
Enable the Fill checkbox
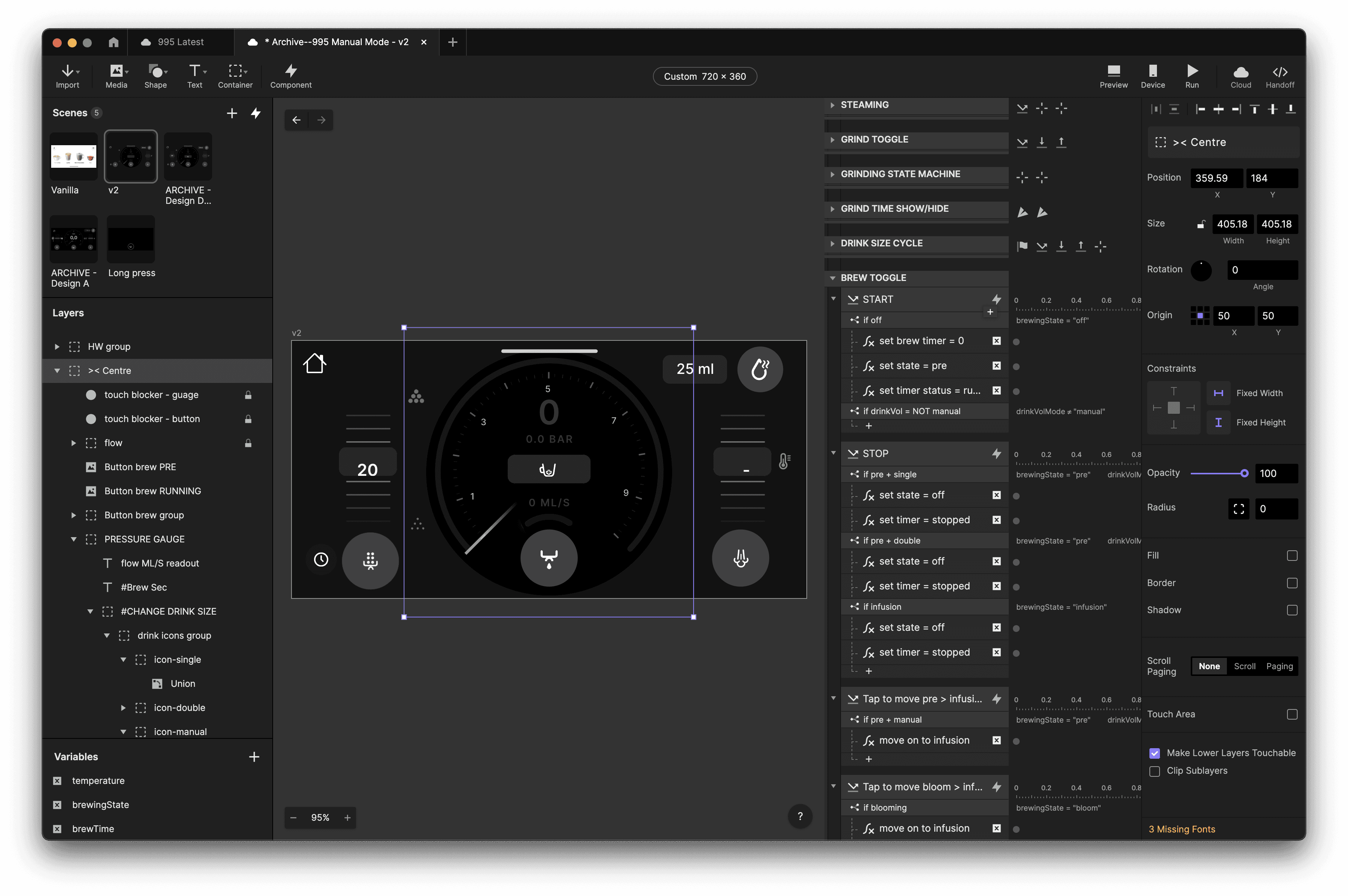[1292, 556]
